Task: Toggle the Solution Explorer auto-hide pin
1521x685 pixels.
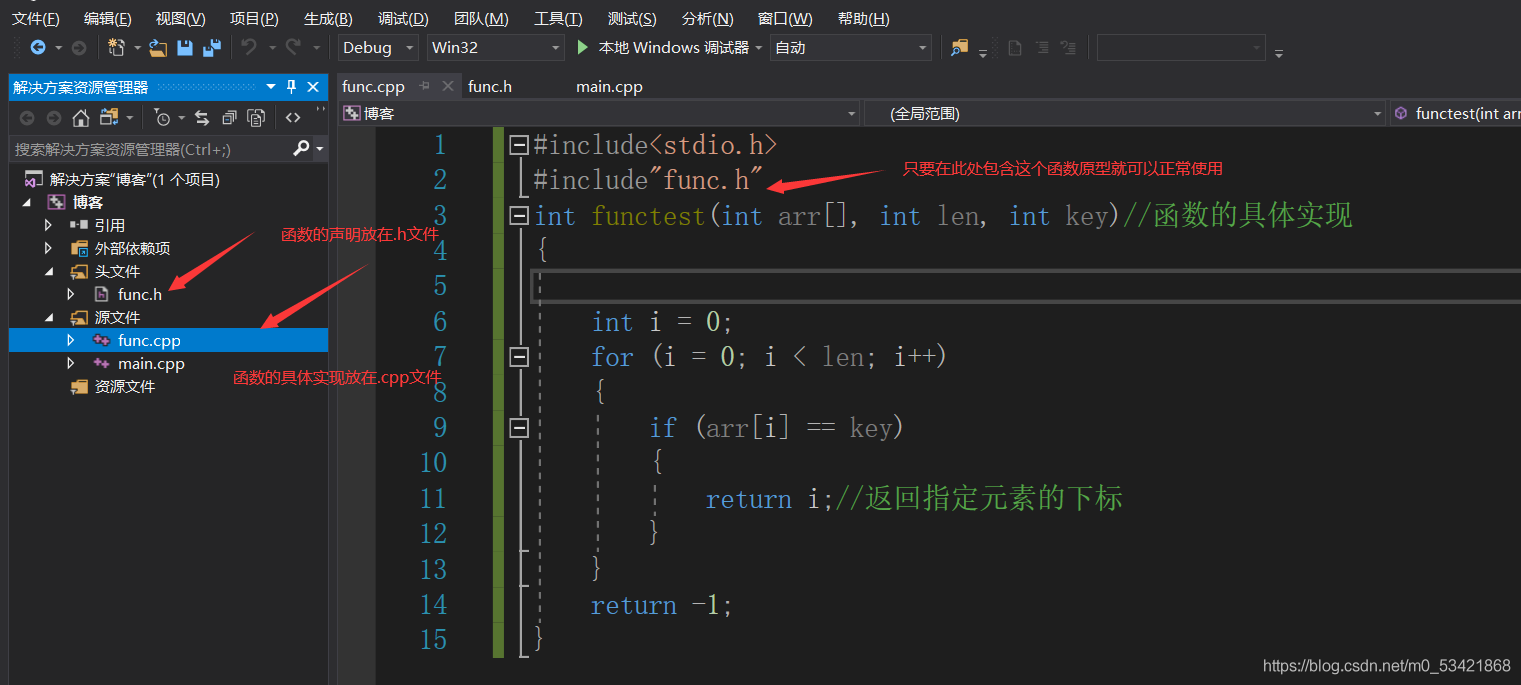Action: 291,87
